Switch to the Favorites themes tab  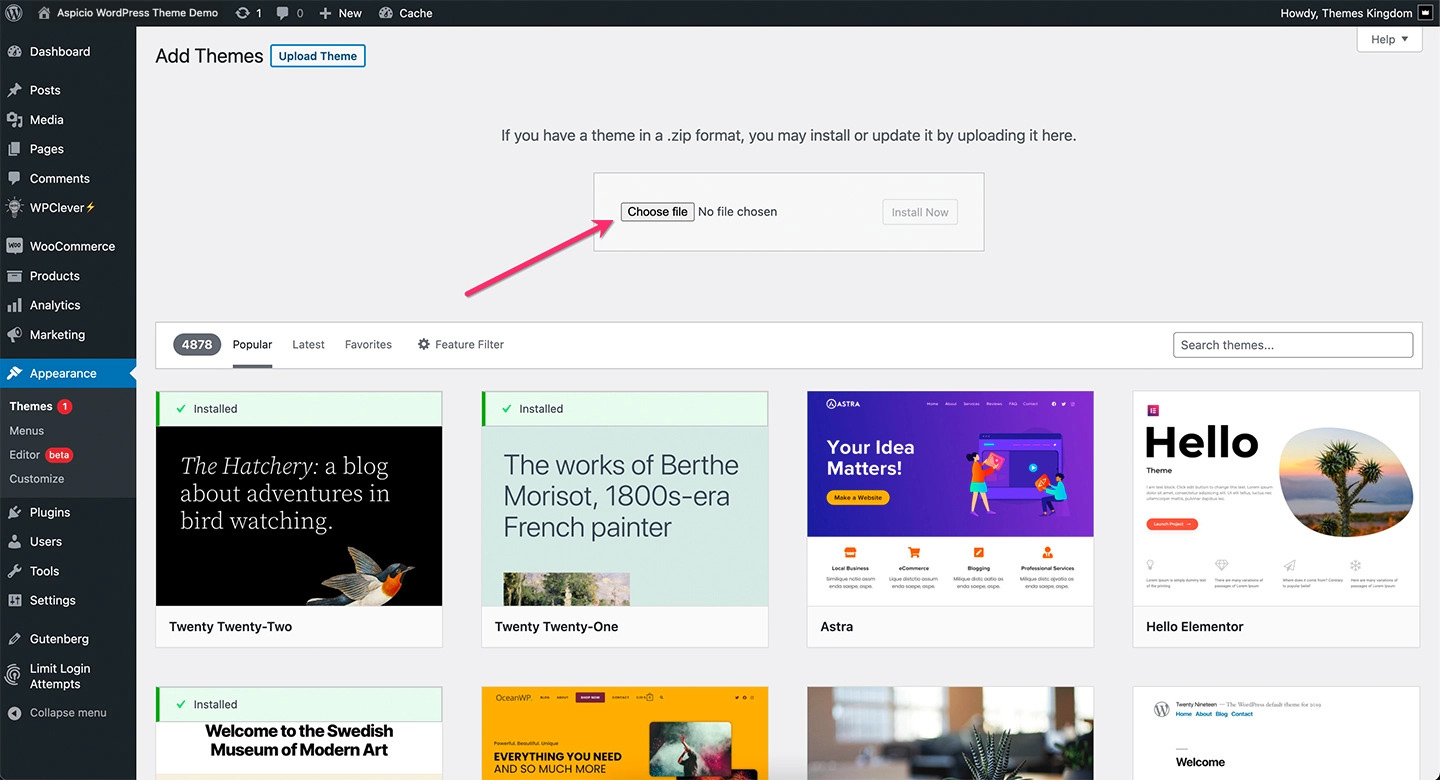click(x=368, y=344)
